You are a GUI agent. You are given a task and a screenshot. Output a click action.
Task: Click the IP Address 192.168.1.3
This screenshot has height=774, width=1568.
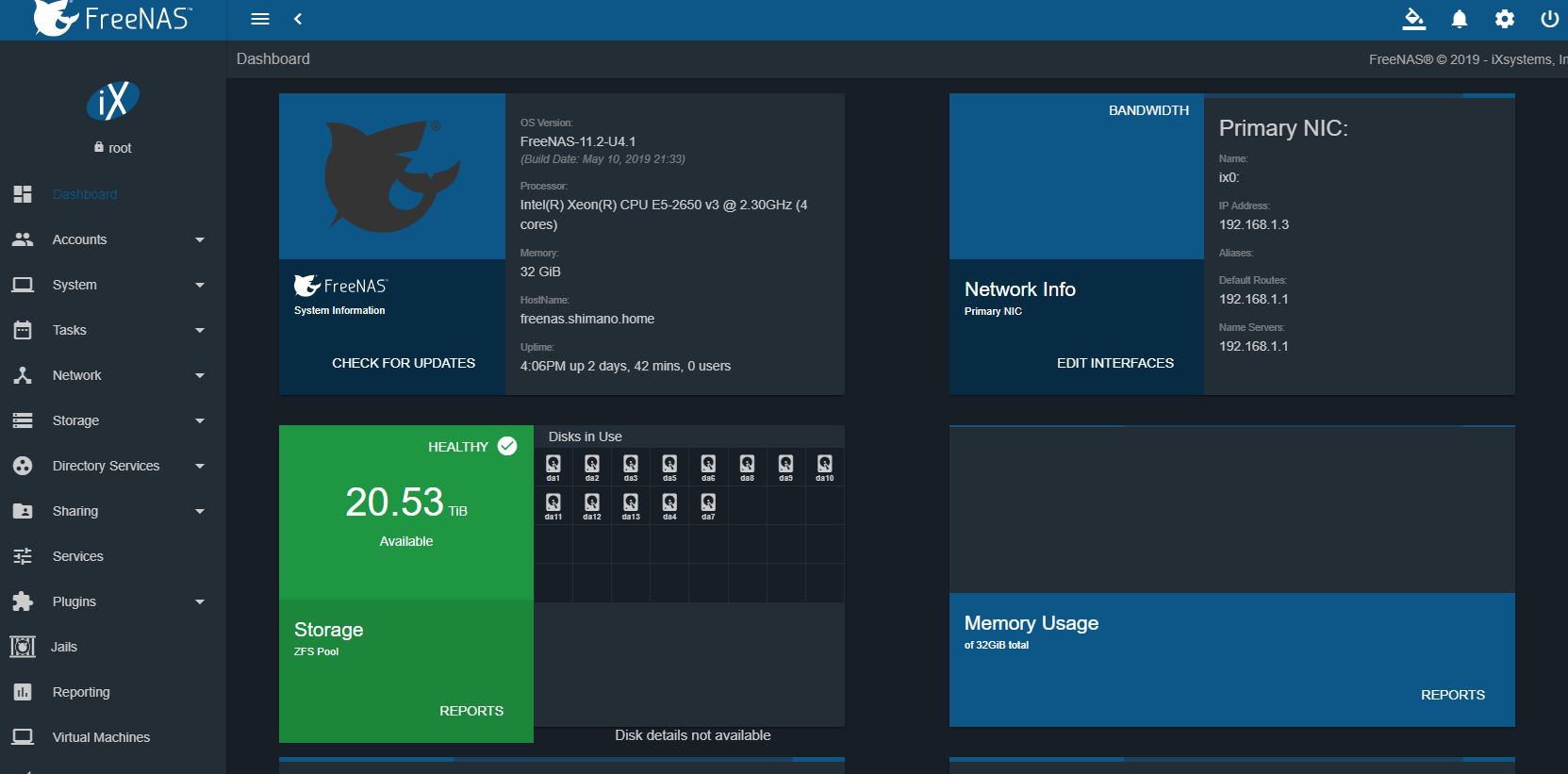point(1254,224)
